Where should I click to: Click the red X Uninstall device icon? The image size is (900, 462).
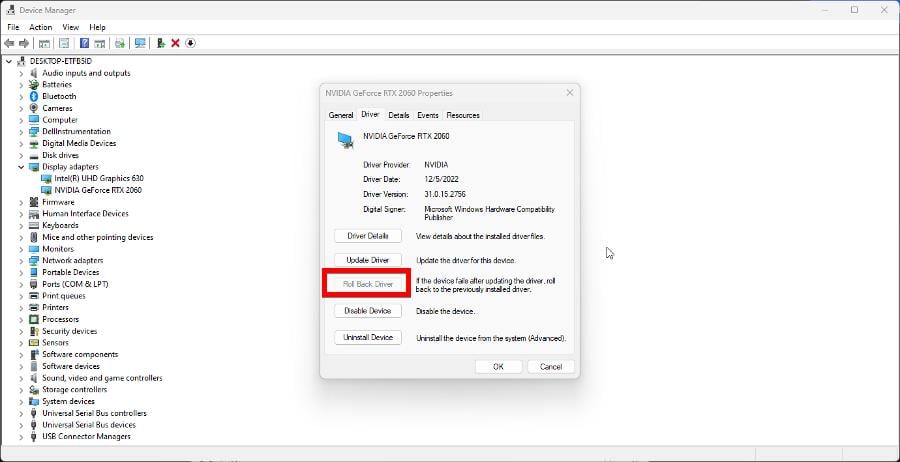(176, 43)
